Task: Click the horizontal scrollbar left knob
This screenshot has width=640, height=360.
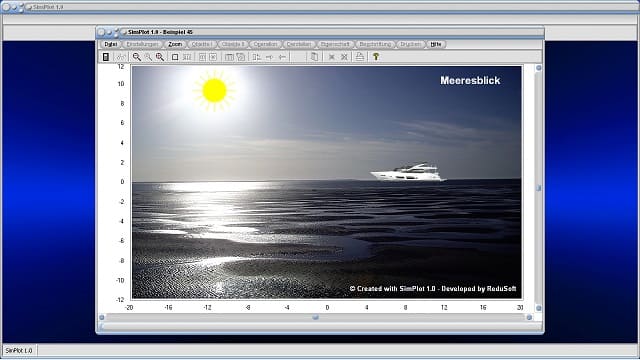Action: [x=102, y=317]
